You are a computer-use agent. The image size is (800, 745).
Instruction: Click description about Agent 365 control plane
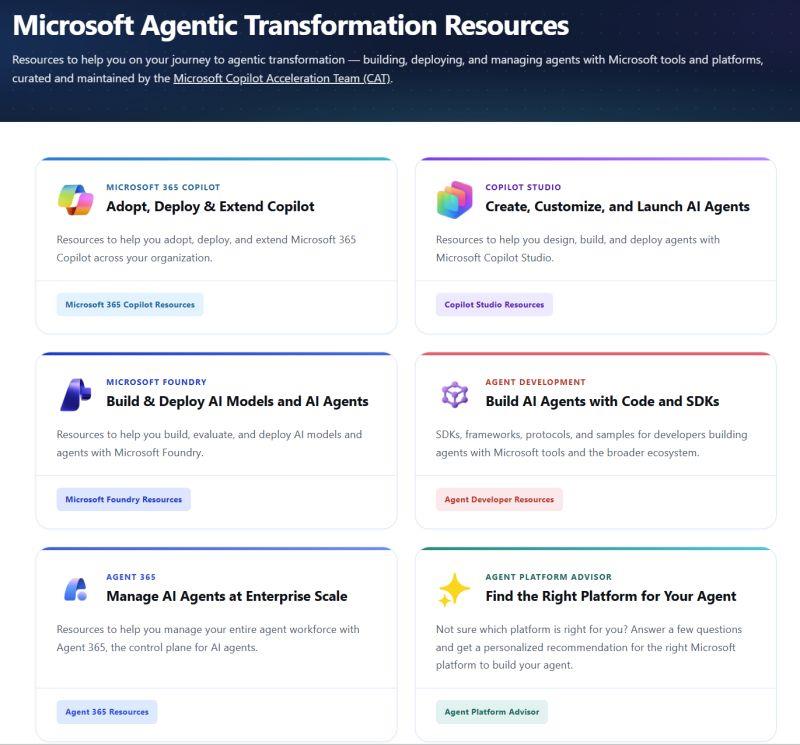click(208, 638)
